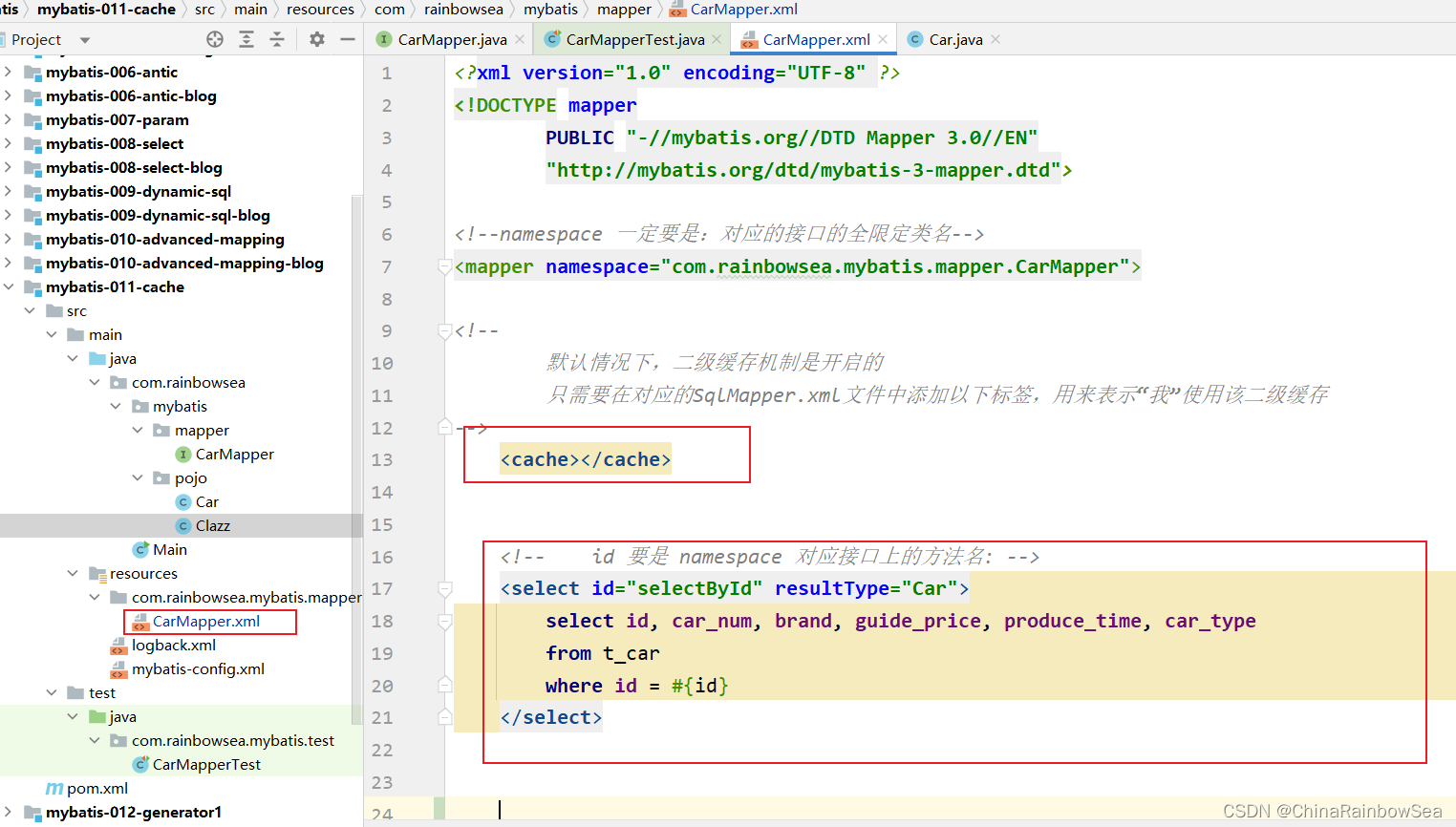The height and width of the screenshot is (827, 1456).
Task: Close the Car.java editor tab
Action: [996, 39]
